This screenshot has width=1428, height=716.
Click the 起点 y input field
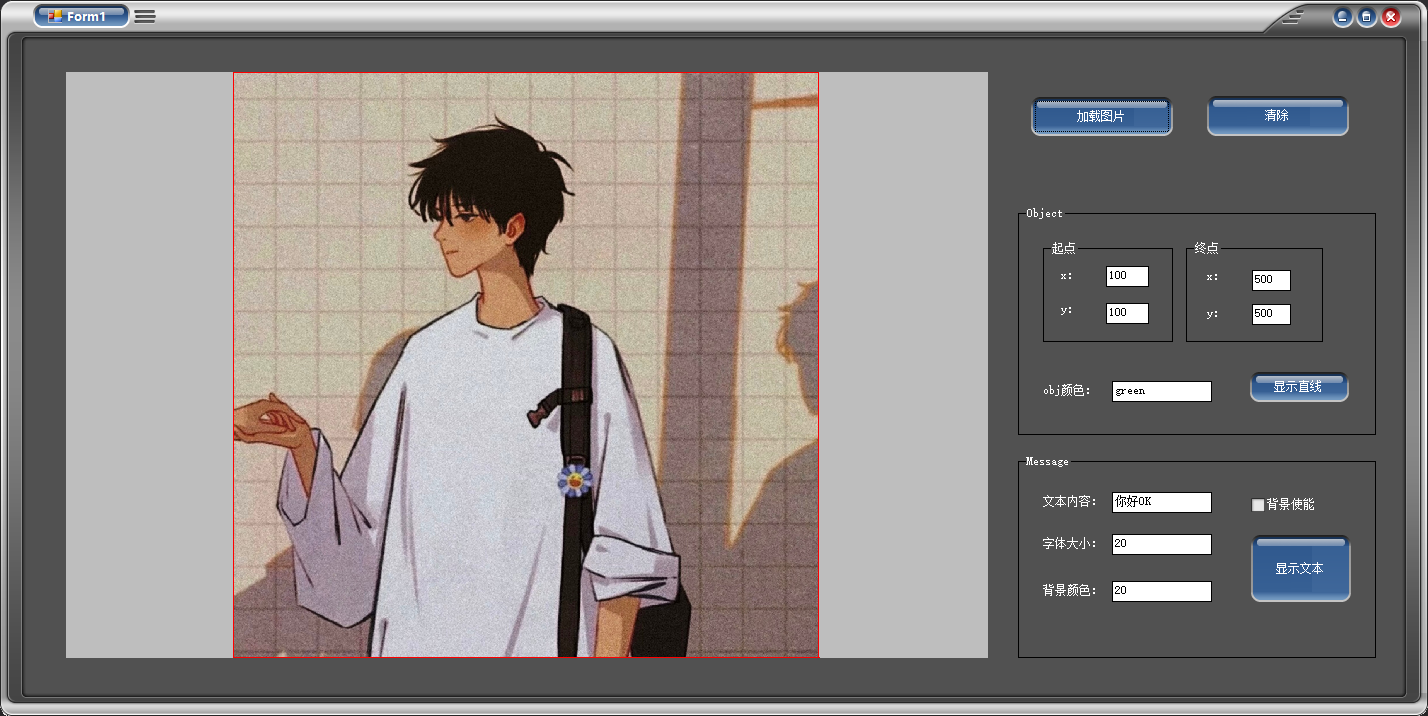click(x=1126, y=312)
